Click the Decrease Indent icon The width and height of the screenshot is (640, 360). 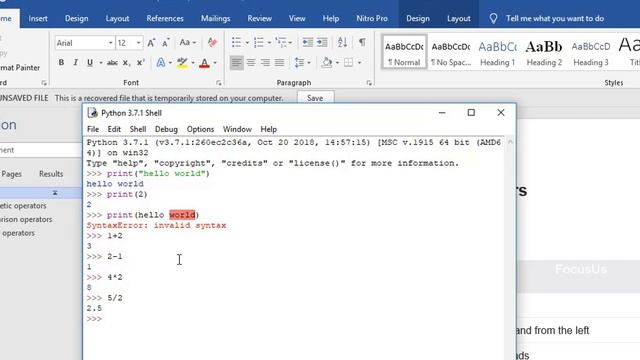coord(308,42)
